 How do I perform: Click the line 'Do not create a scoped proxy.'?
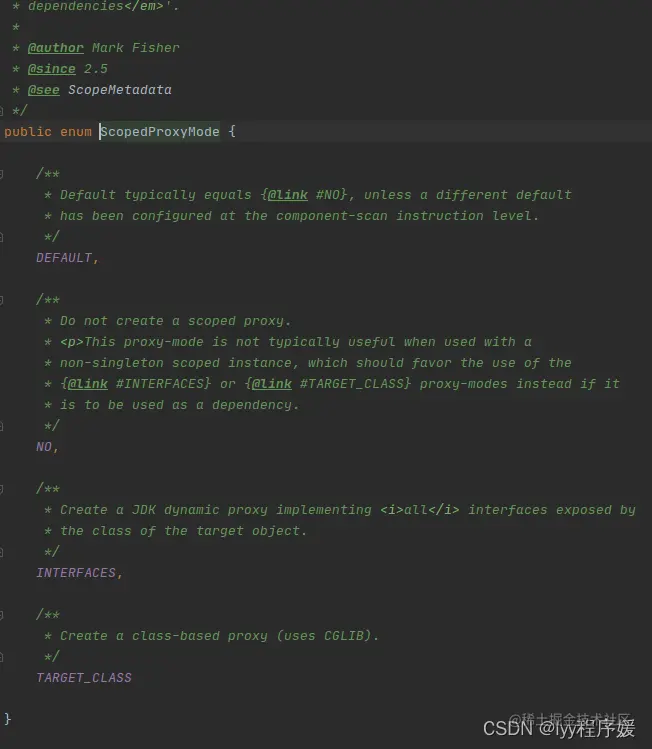(x=175, y=321)
